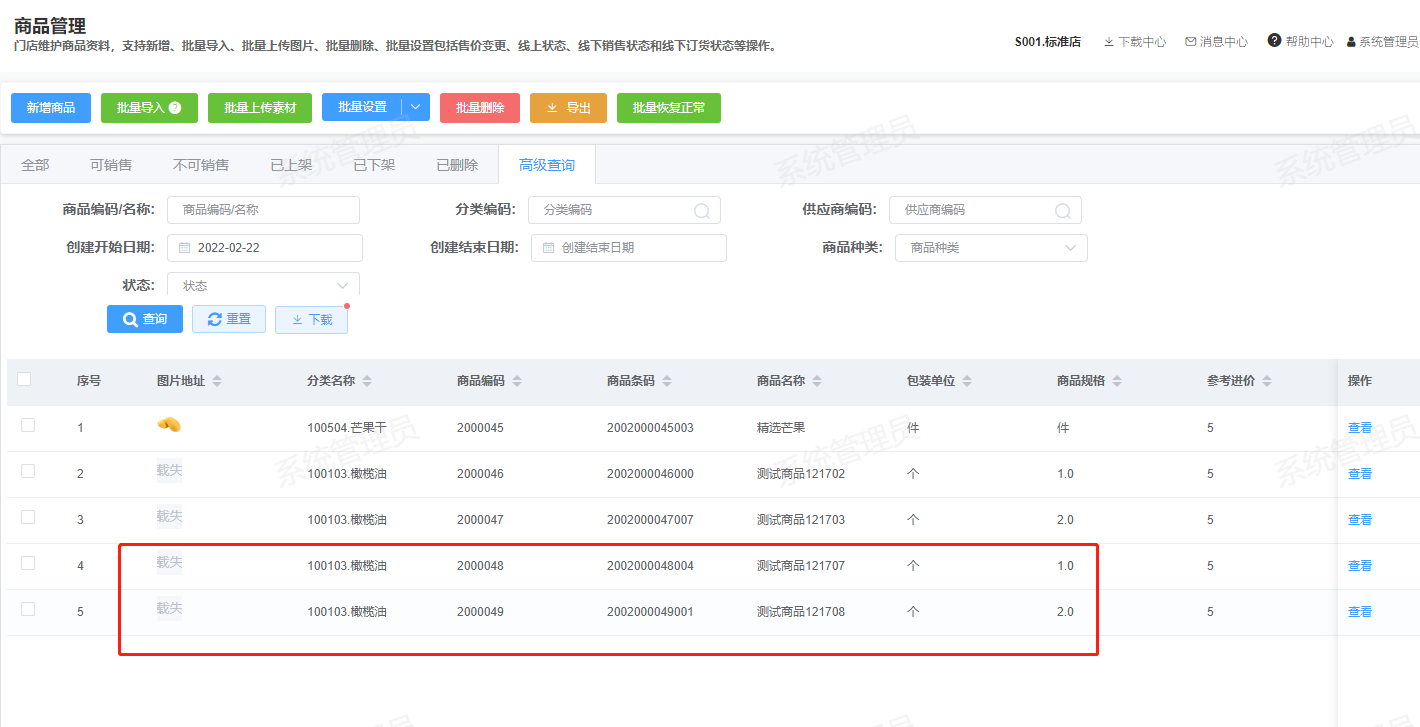Open the 下载中心 download icon link
Viewport: 1420px width, 727px height.
[x=1109, y=42]
